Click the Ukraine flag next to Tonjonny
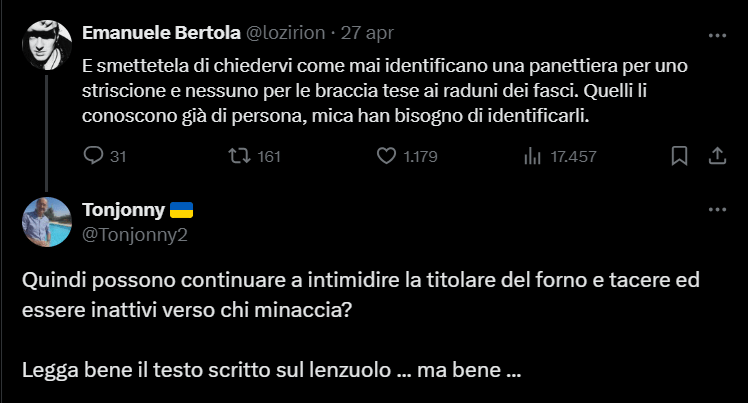Viewport: 748px width, 403px height. [181, 211]
